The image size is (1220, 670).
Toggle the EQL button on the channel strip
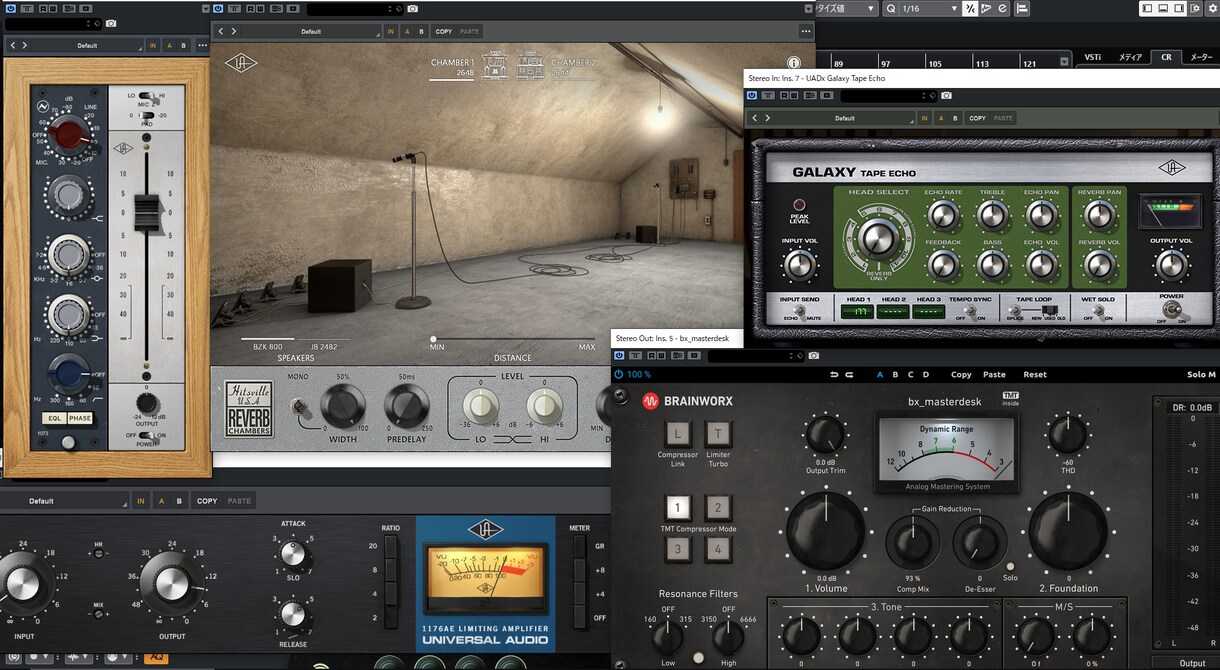tap(55, 418)
